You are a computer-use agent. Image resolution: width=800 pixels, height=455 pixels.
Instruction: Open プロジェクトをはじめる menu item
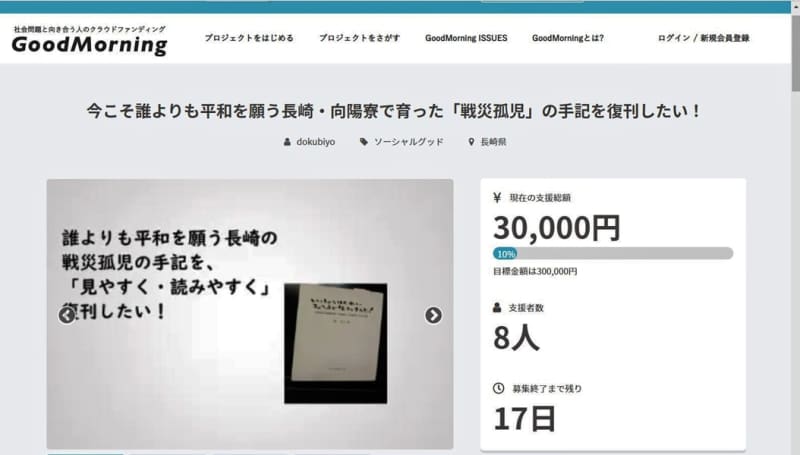pos(249,38)
